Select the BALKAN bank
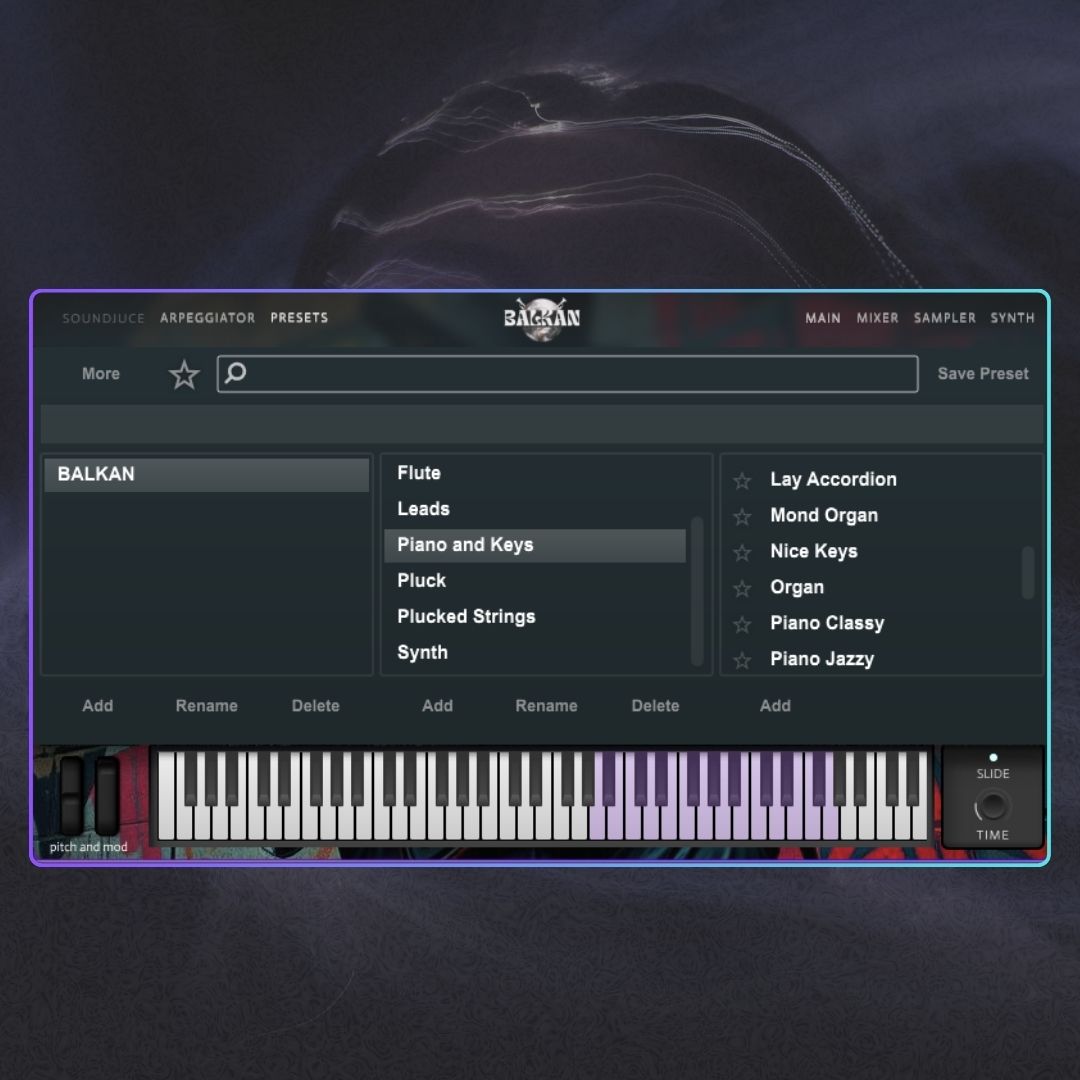 coord(206,475)
